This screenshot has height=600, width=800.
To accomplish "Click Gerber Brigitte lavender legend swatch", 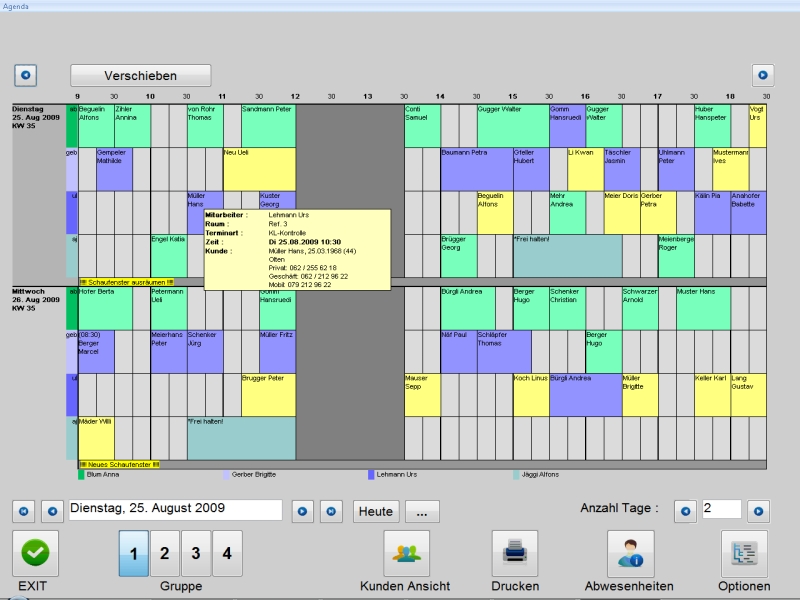I will coord(226,475).
